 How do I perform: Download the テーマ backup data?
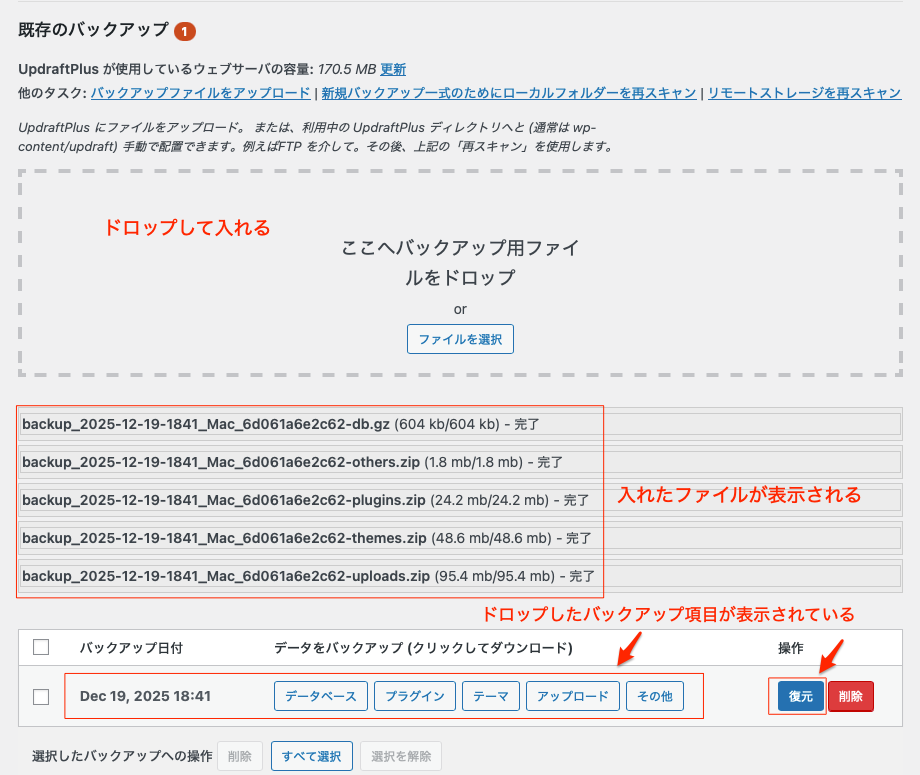click(491, 696)
